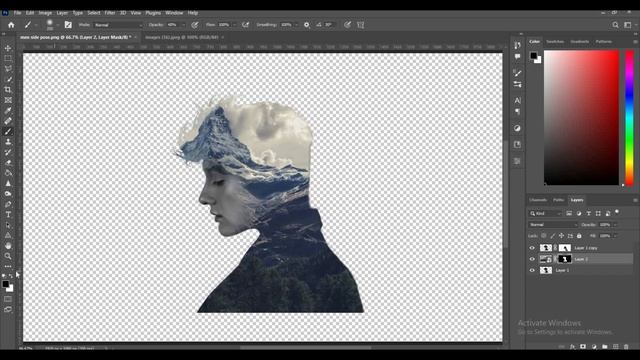Select the Eraser tool
Image resolution: width=640 pixels, height=360 pixels.
point(8,162)
